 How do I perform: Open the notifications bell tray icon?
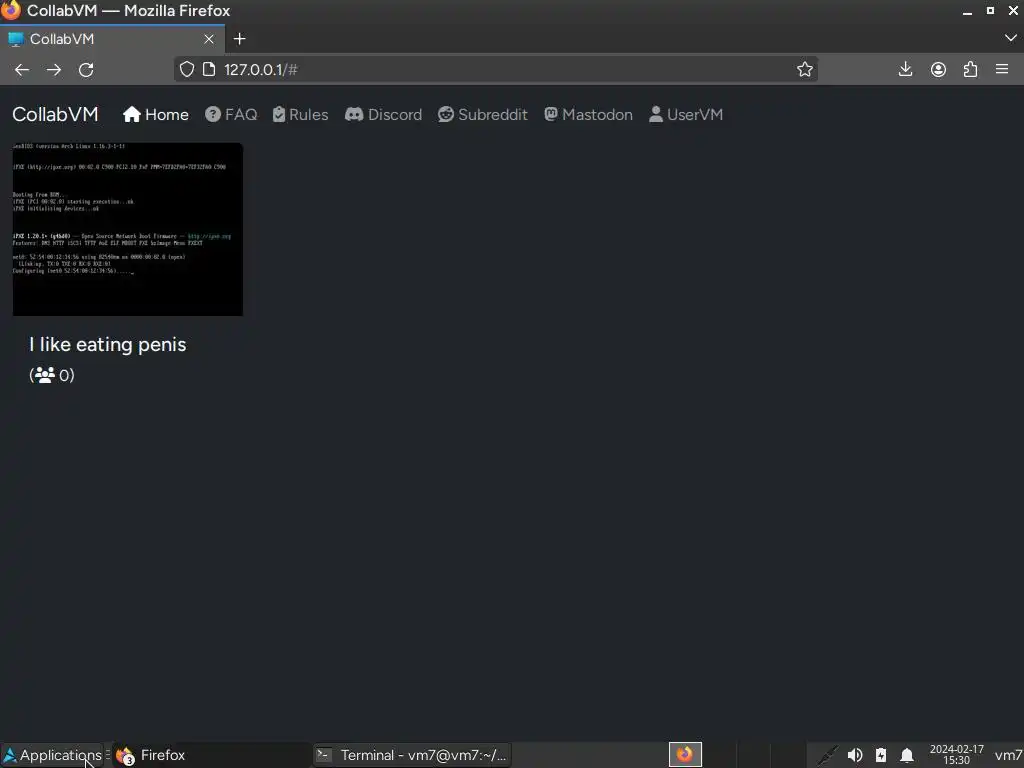(906, 755)
